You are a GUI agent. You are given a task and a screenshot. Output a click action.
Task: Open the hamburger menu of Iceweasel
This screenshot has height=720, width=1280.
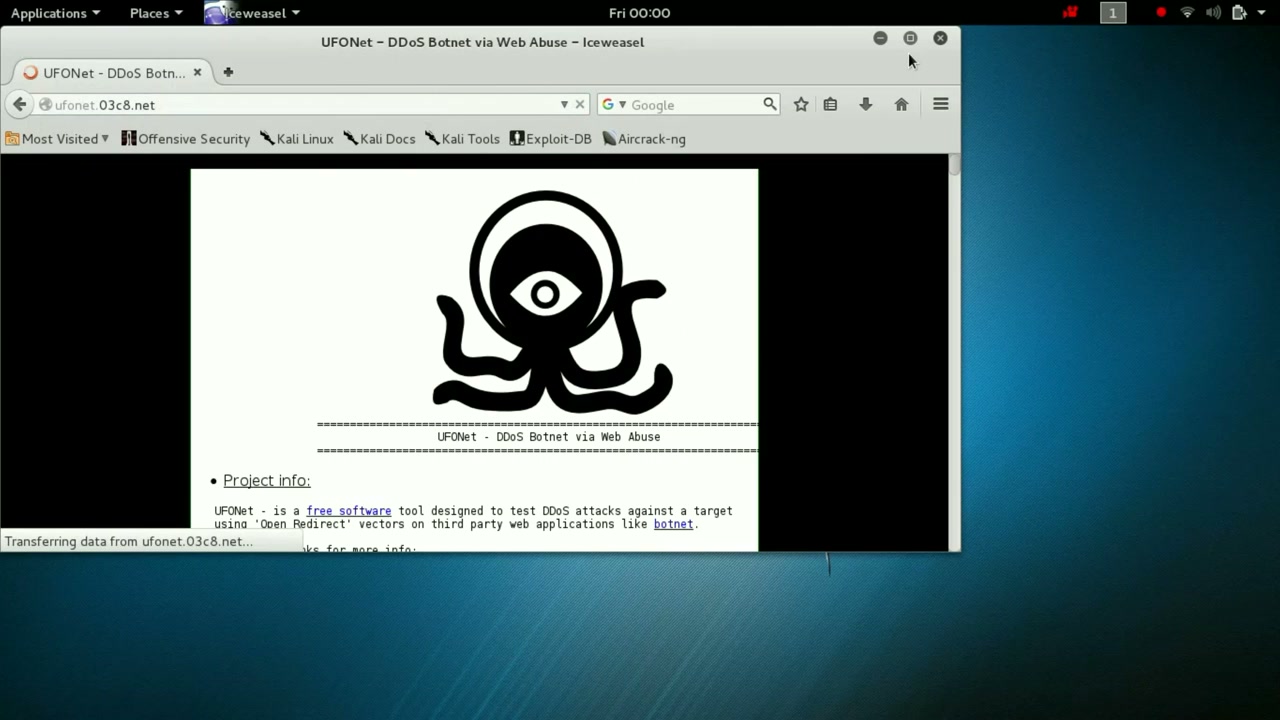pos(940,104)
